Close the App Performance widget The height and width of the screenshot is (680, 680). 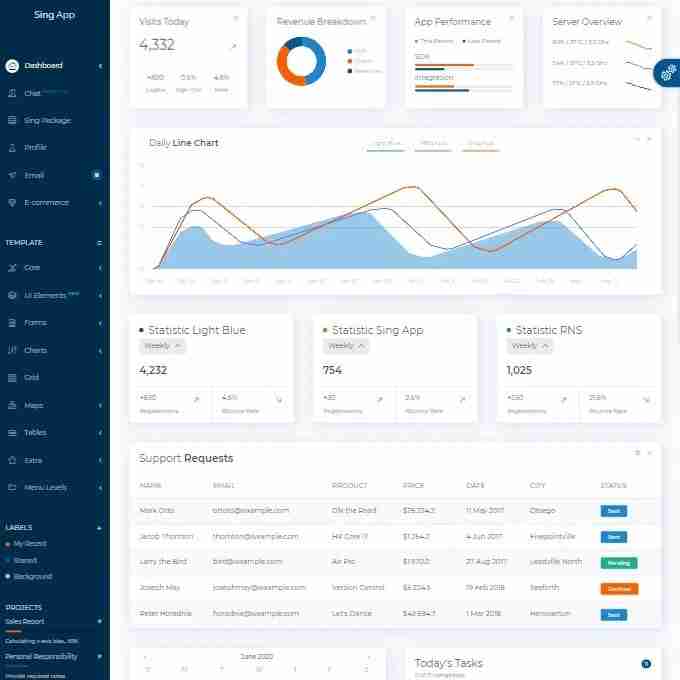(511, 18)
